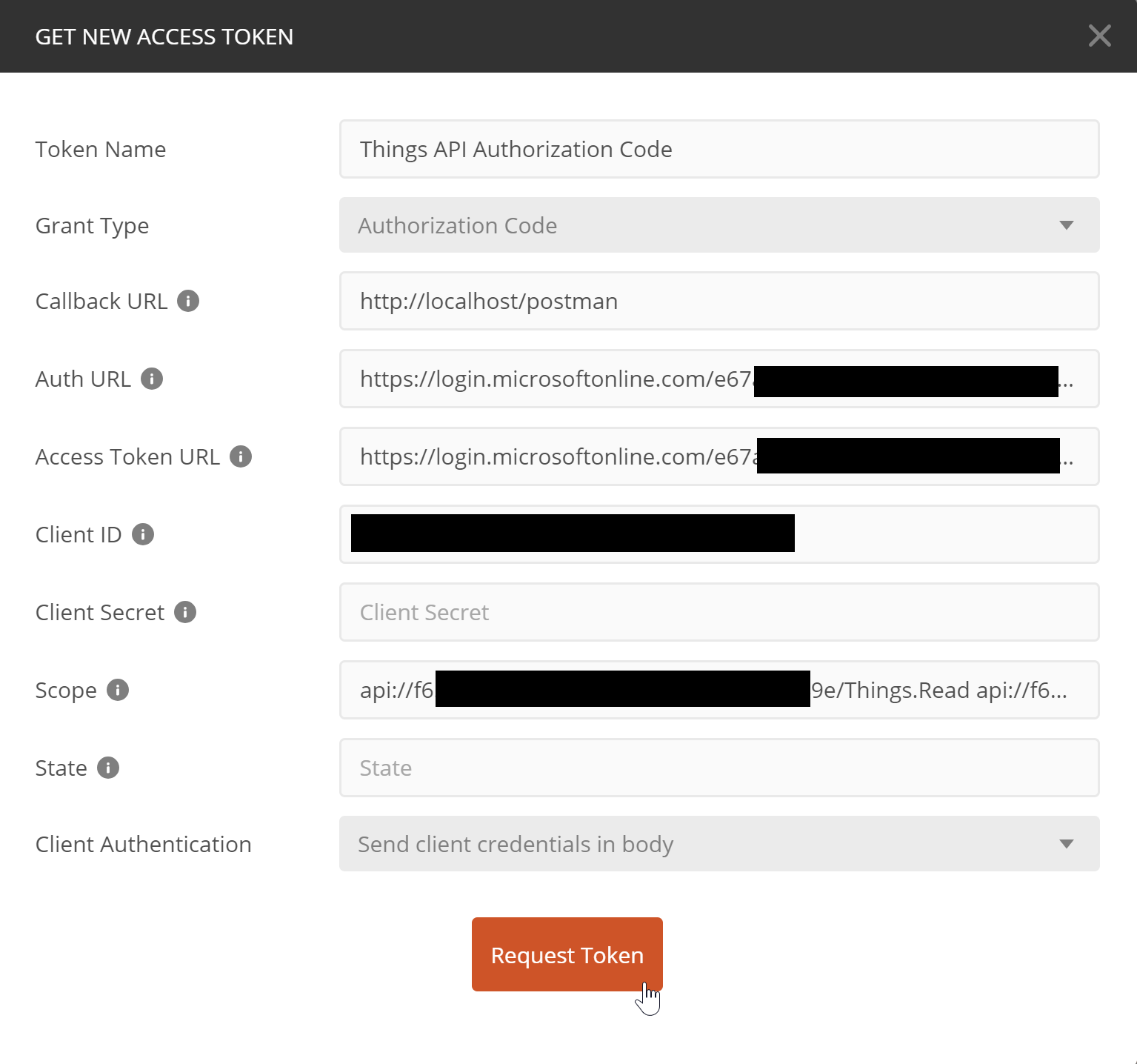Image resolution: width=1137 pixels, height=1064 pixels.
Task: Open the Grant Type dropdown
Action: click(718, 225)
